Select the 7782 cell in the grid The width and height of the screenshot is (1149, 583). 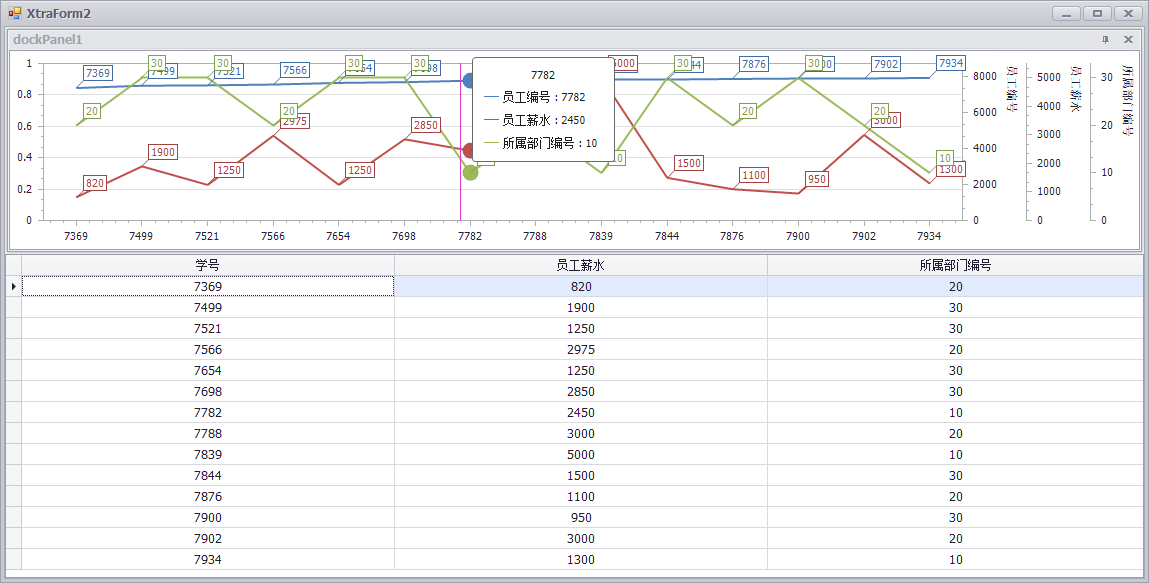click(208, 412)
